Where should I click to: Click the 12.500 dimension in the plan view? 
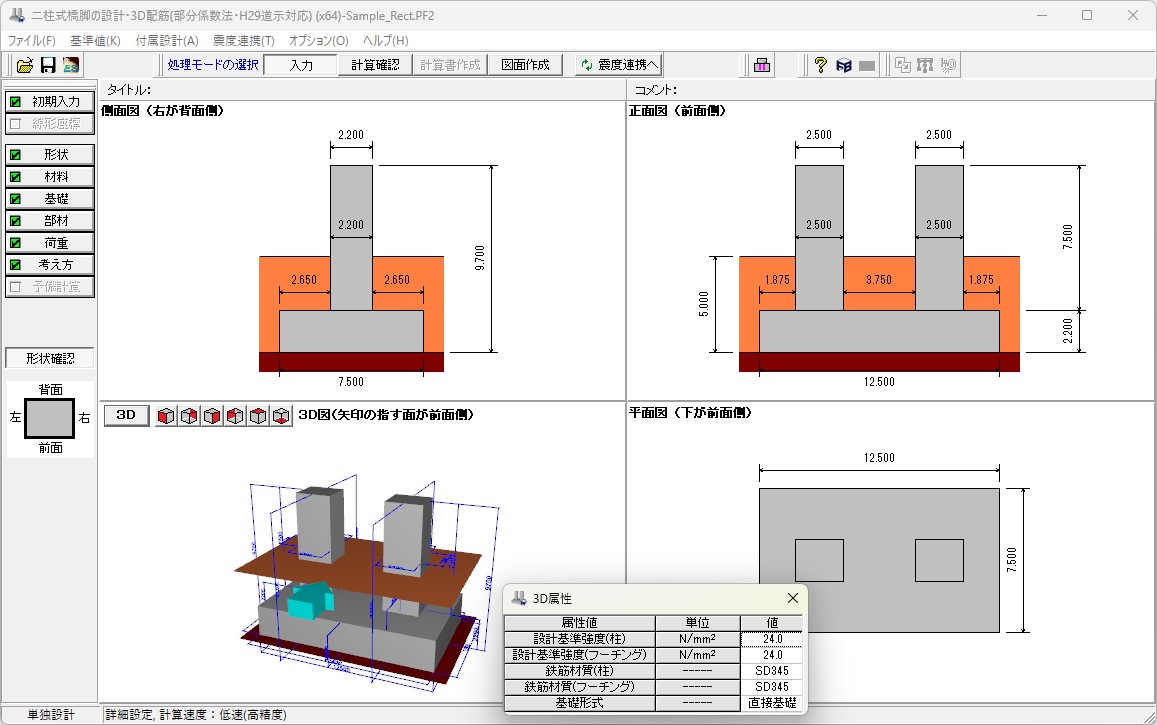(880, 458)
